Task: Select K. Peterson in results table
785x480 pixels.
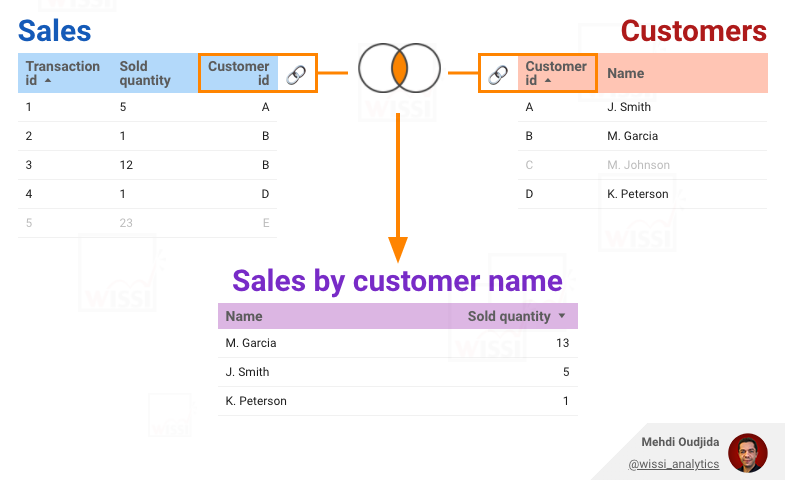Action: click(256, 401)
